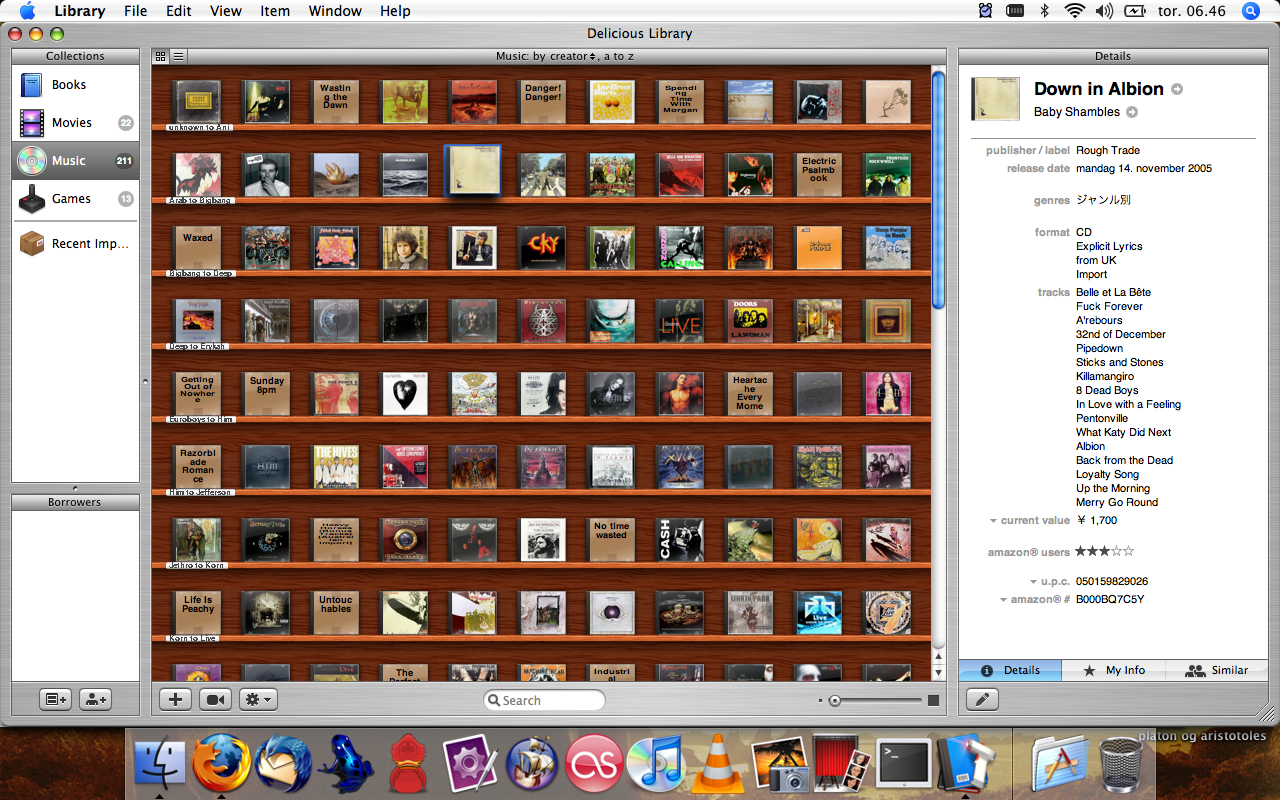1280x800 pixels.
Task: Collapse the collections sidebar with handle arrow
Action: (x=146, y=381)
